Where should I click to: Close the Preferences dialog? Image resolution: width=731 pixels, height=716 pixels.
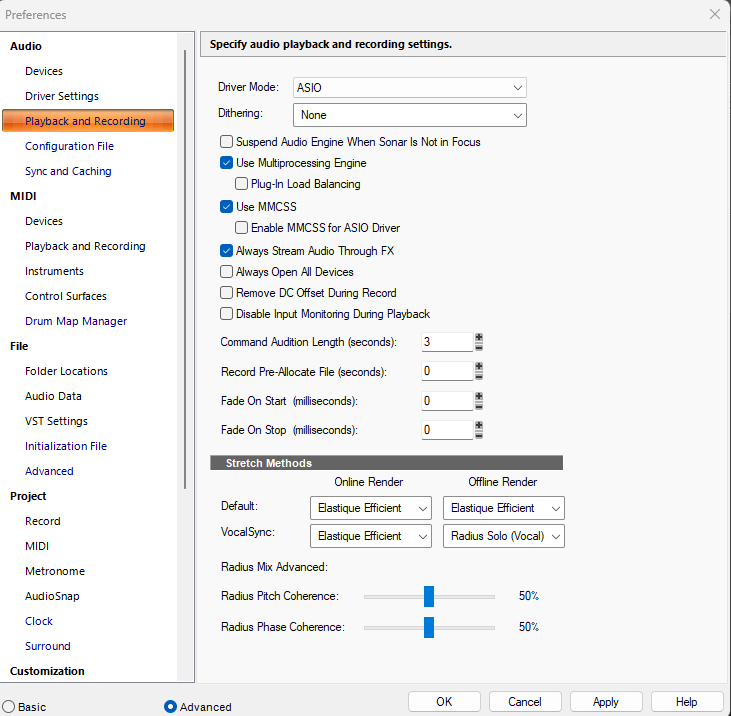click(x=715, y=14)
